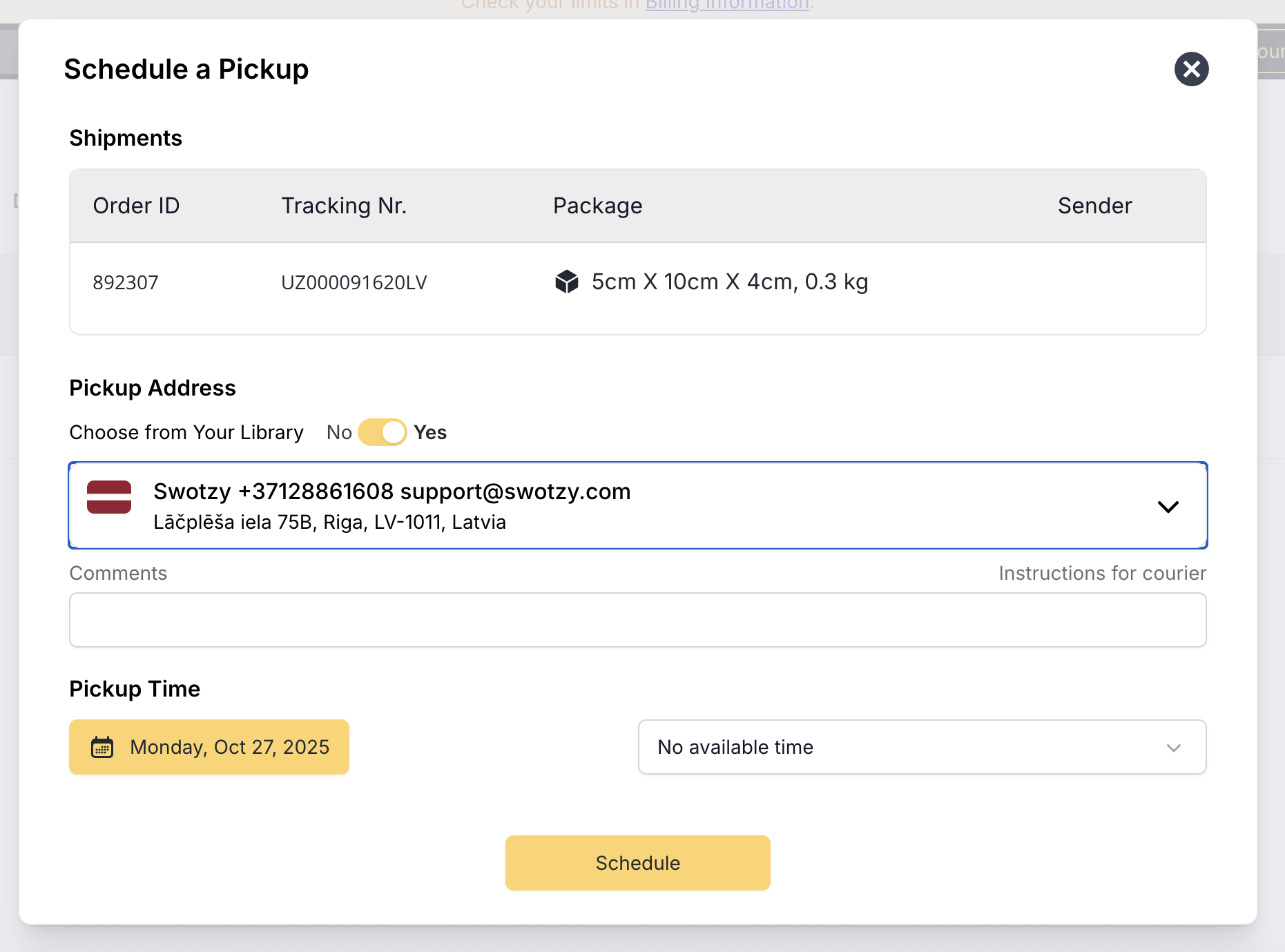Close the Schedule a Pickup dialog
Viewport: 1285px width, 952px height.
(1192, 69)
